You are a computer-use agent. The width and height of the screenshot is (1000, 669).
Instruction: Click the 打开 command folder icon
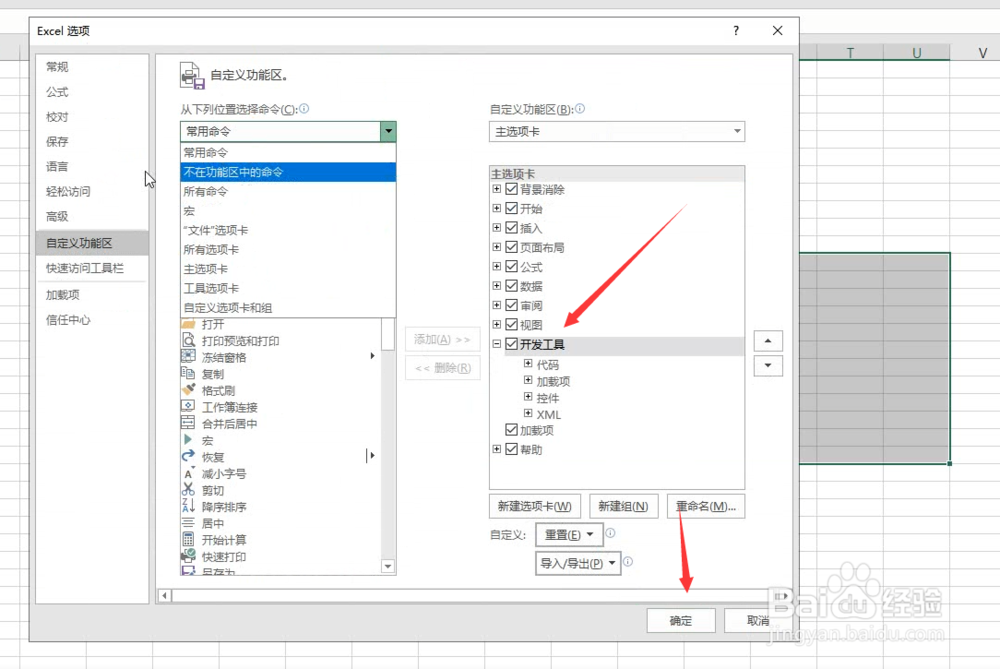click(188, 324)
